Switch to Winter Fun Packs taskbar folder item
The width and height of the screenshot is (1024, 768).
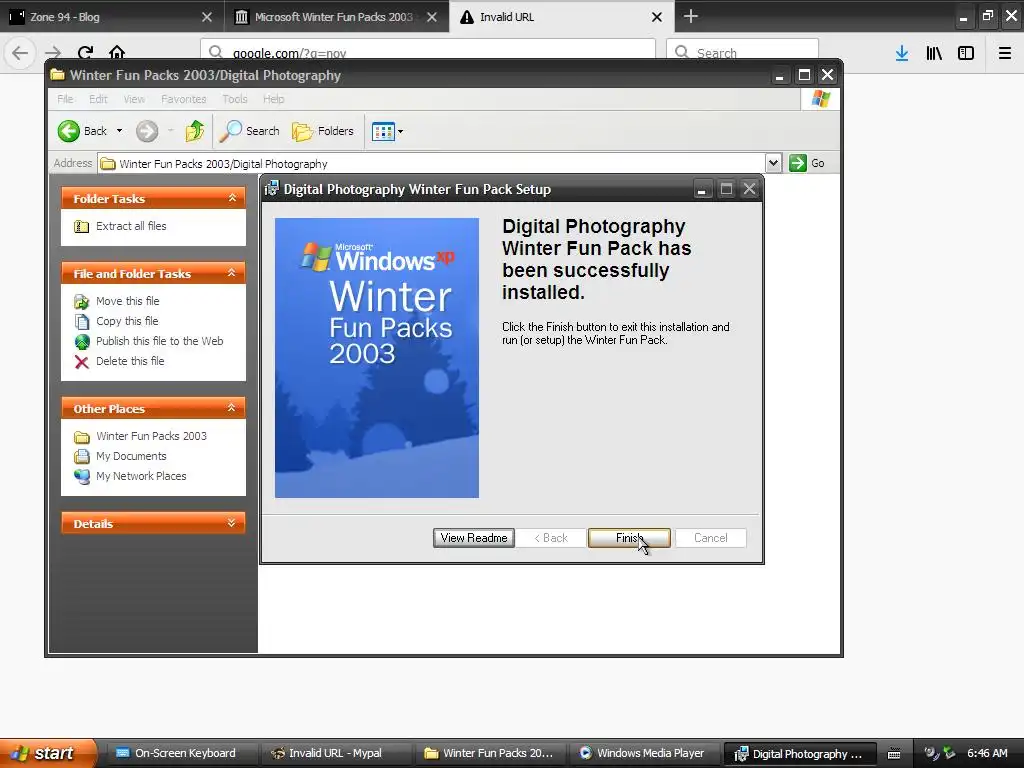point(490,753)
